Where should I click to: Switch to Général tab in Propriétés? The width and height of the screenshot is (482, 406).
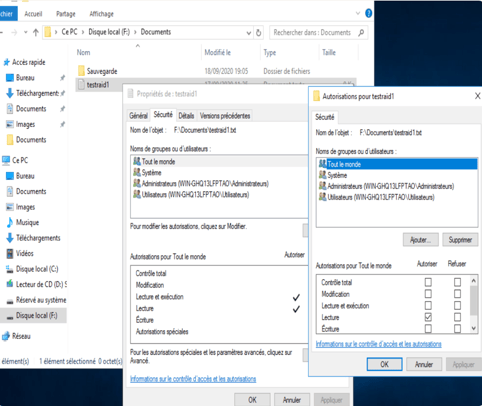138,116
